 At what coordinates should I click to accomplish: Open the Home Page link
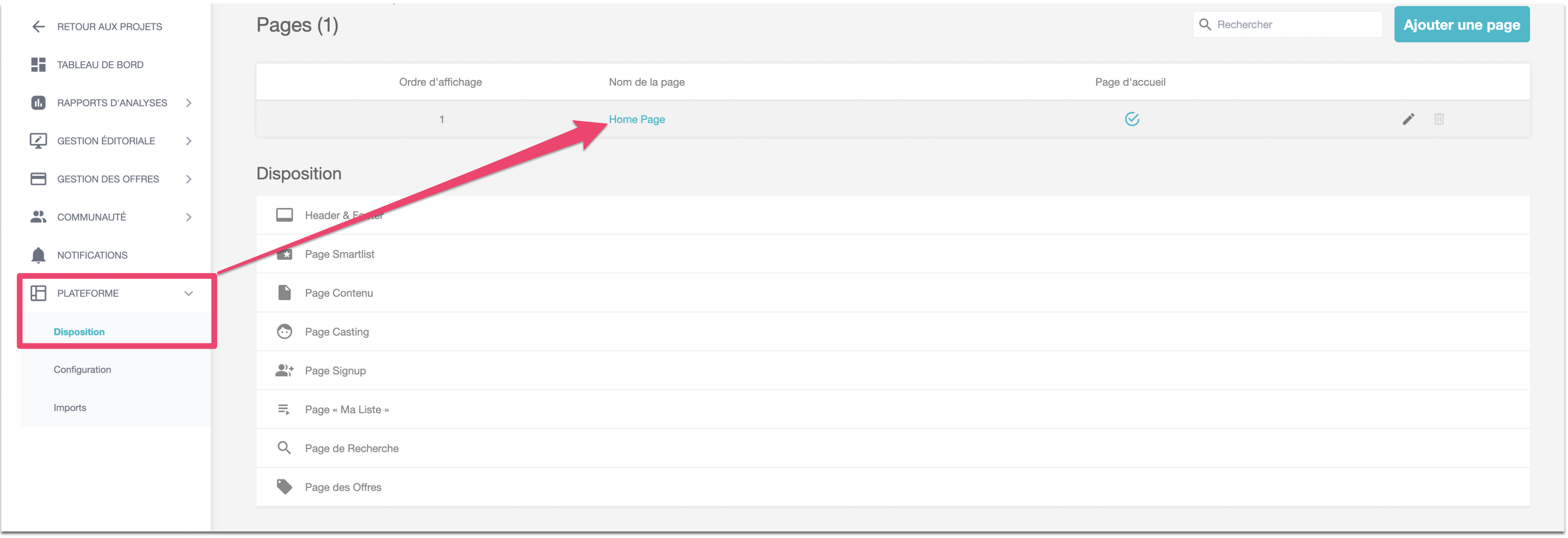click(637, 119)
